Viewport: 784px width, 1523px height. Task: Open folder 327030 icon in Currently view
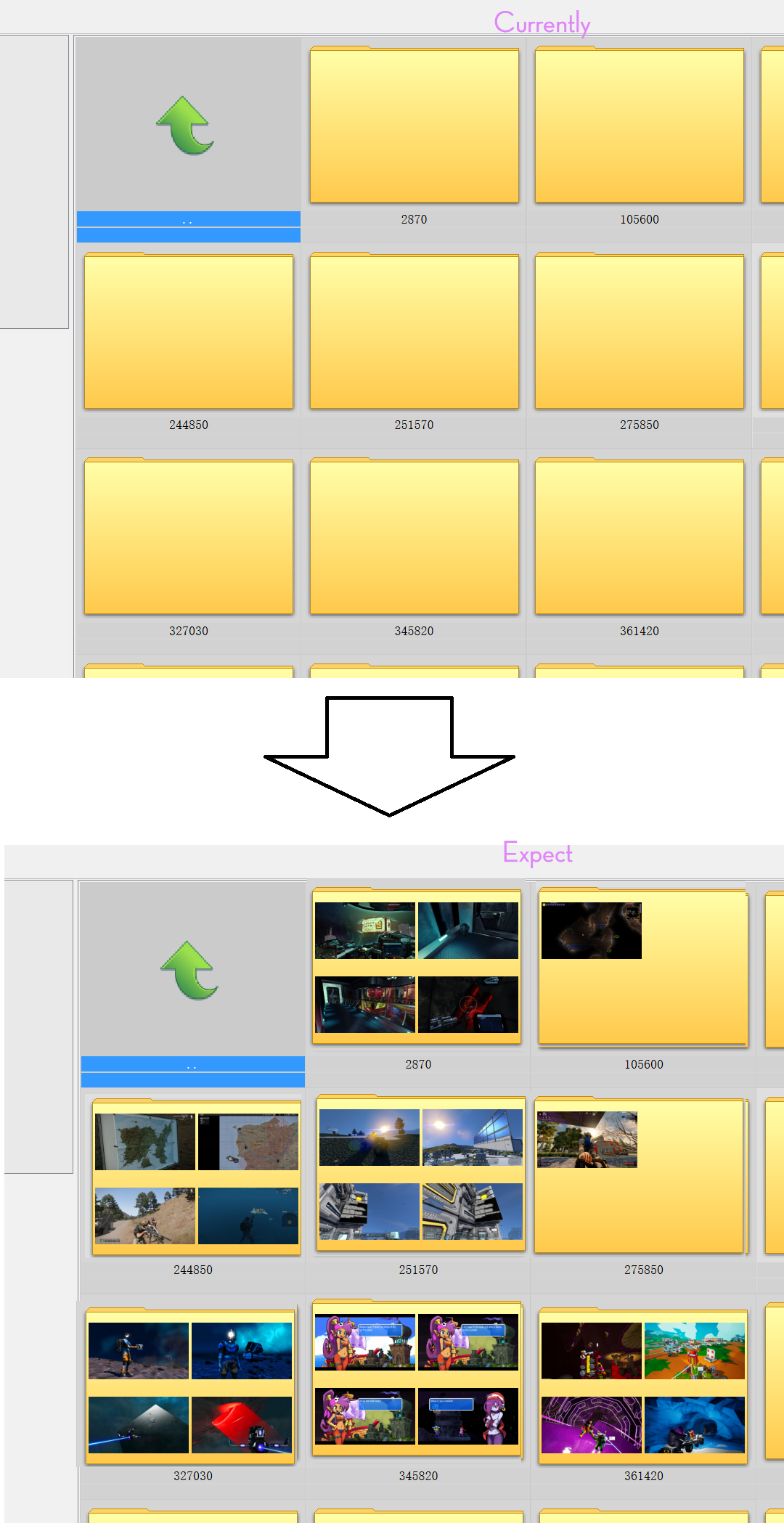(189, 536)
